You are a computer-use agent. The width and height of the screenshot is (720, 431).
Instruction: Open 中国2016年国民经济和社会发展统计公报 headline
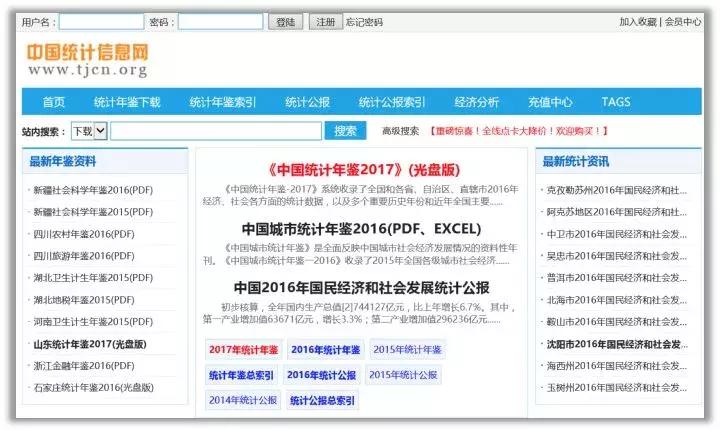tap(361, 288)
